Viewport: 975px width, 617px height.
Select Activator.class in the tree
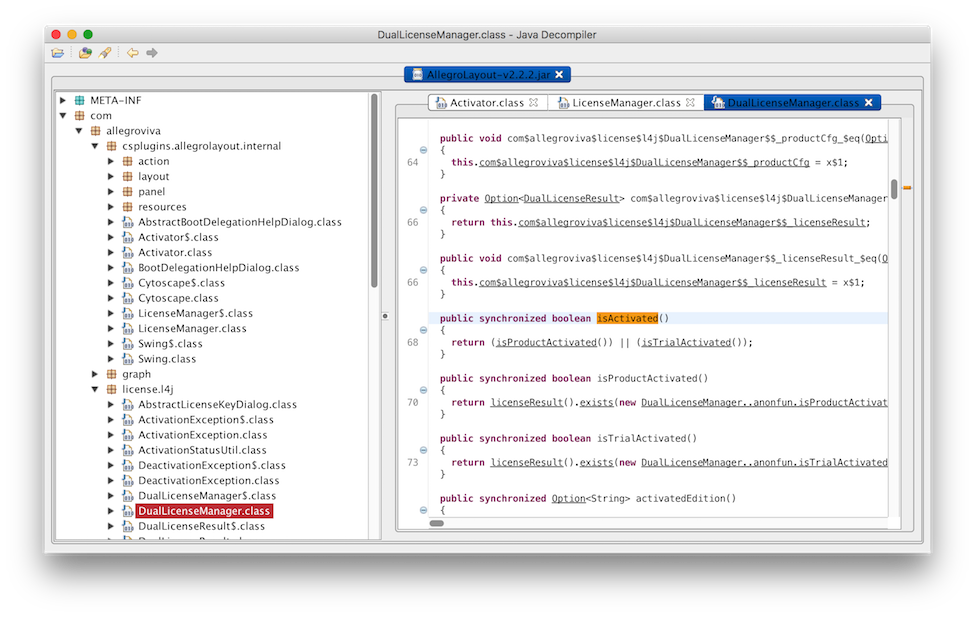point(175,253)
